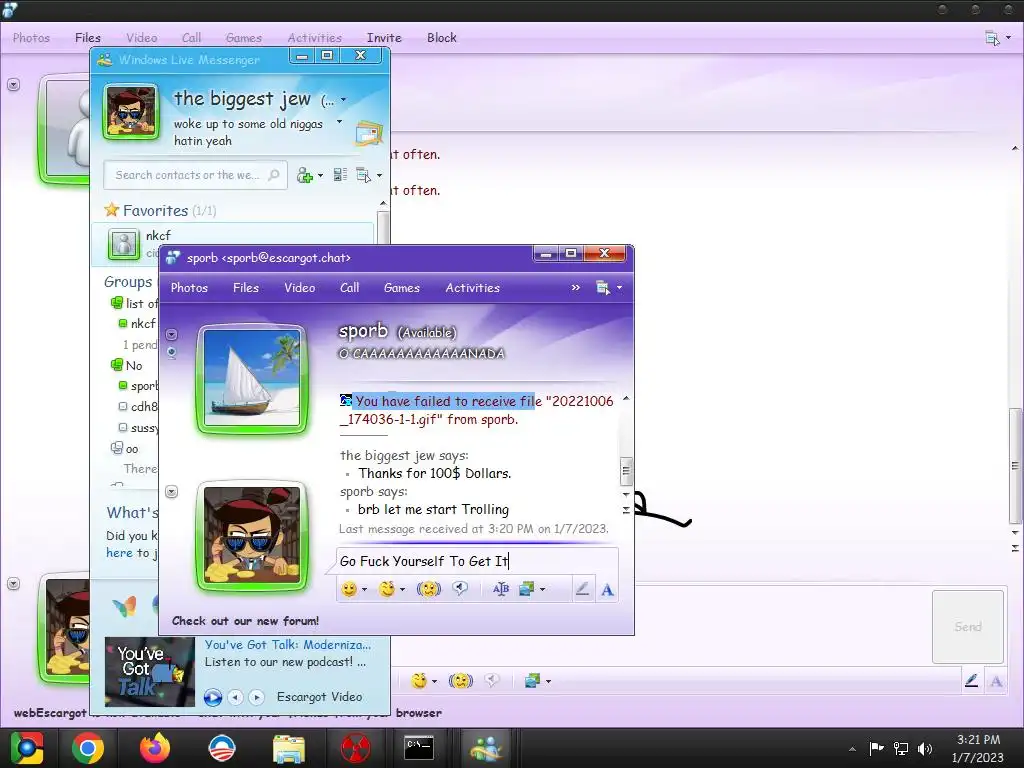1024x768 pixels.
Task: Click the You've Got Talk thumbnail
Action: [x=150, y=672]
